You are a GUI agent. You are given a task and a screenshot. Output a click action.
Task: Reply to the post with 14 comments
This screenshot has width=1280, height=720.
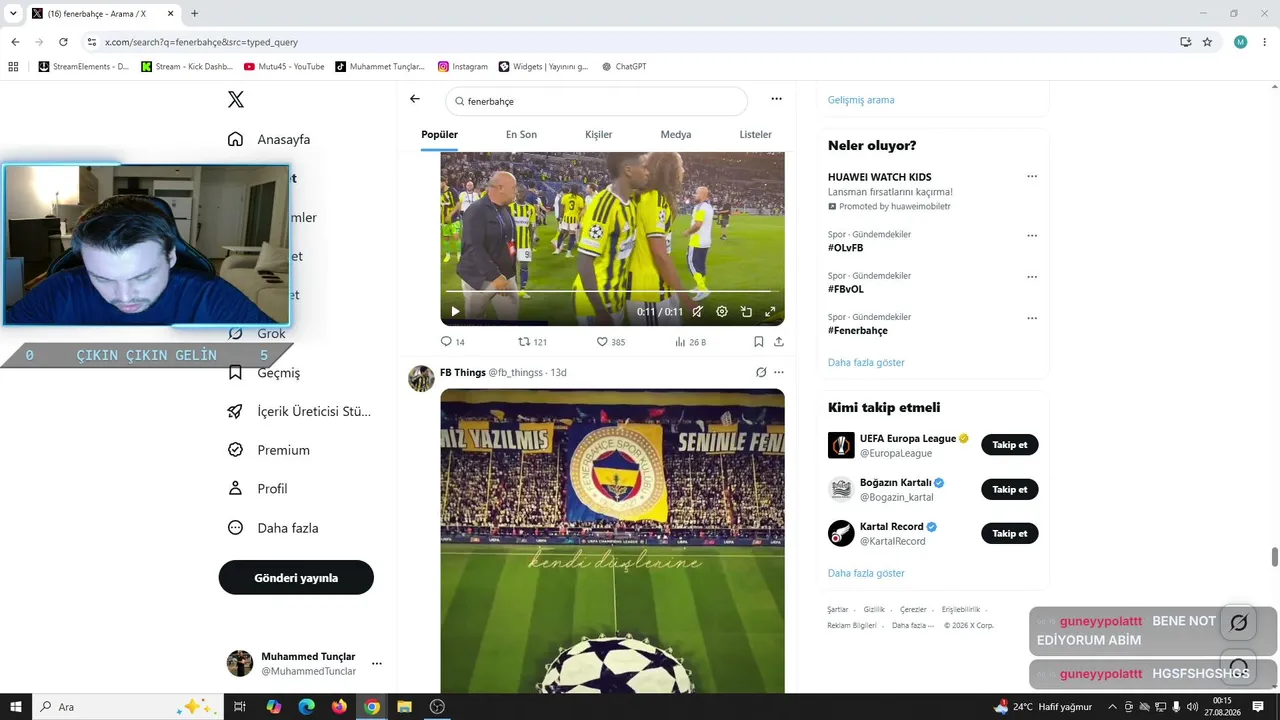[x=453, y=342]
